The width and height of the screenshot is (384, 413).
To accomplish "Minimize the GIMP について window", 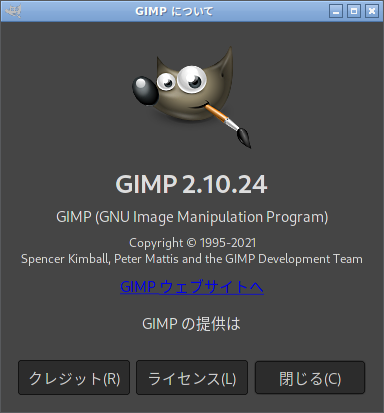I will point(336,11).
